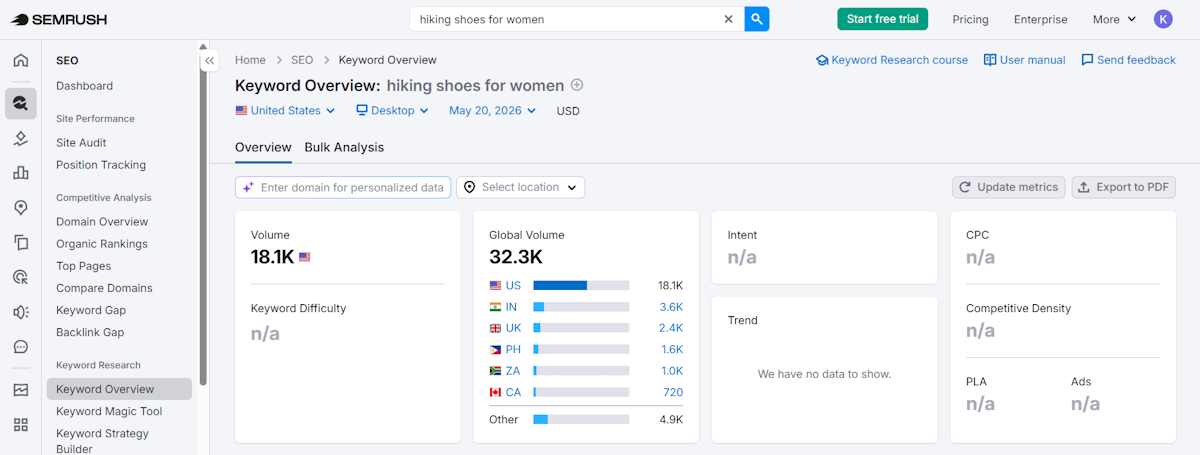
Task: Open the Home icon in the sidebar rail
Action: pyautogui.click(x=20, y=60)
